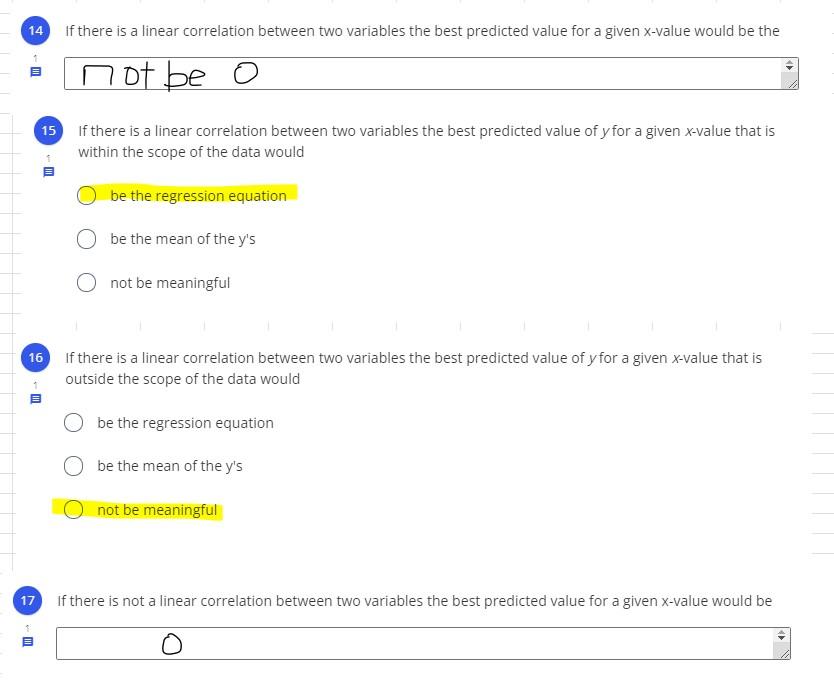
Task: Click the blue question 14 number badge
Action: click(36, 31)
